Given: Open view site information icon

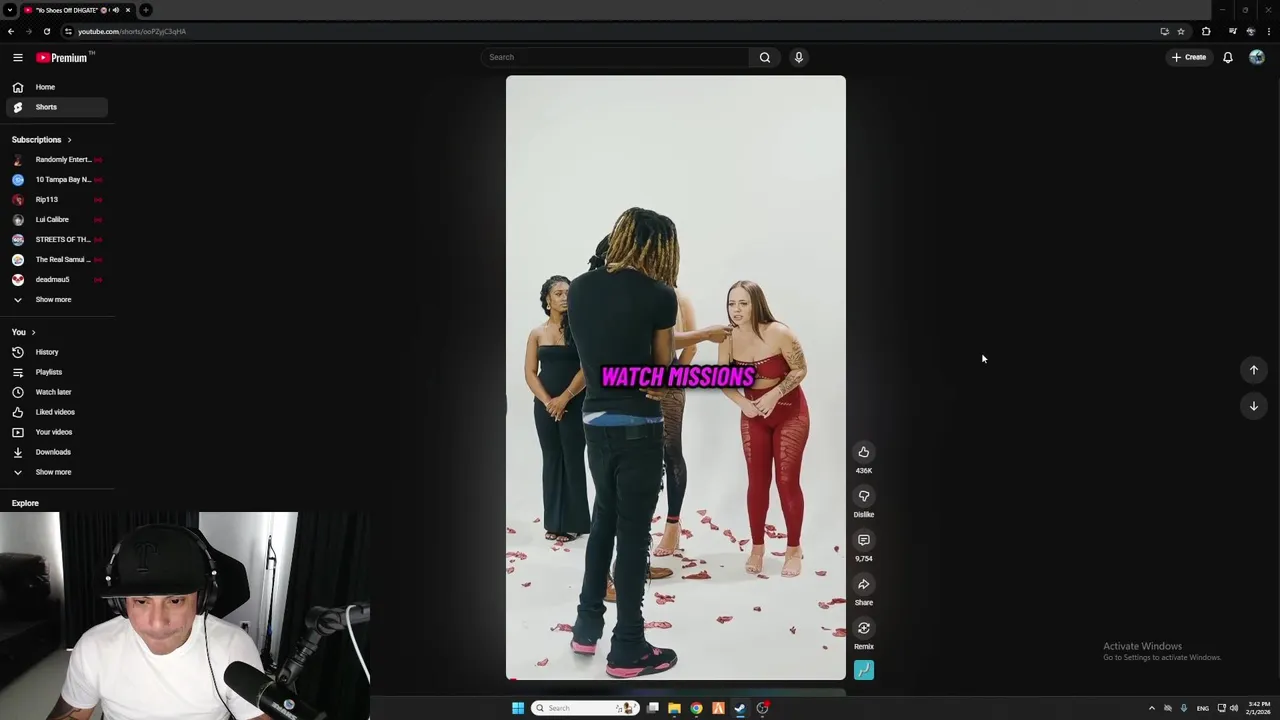Looking at the screenshot, I should (x=68, y=31).
